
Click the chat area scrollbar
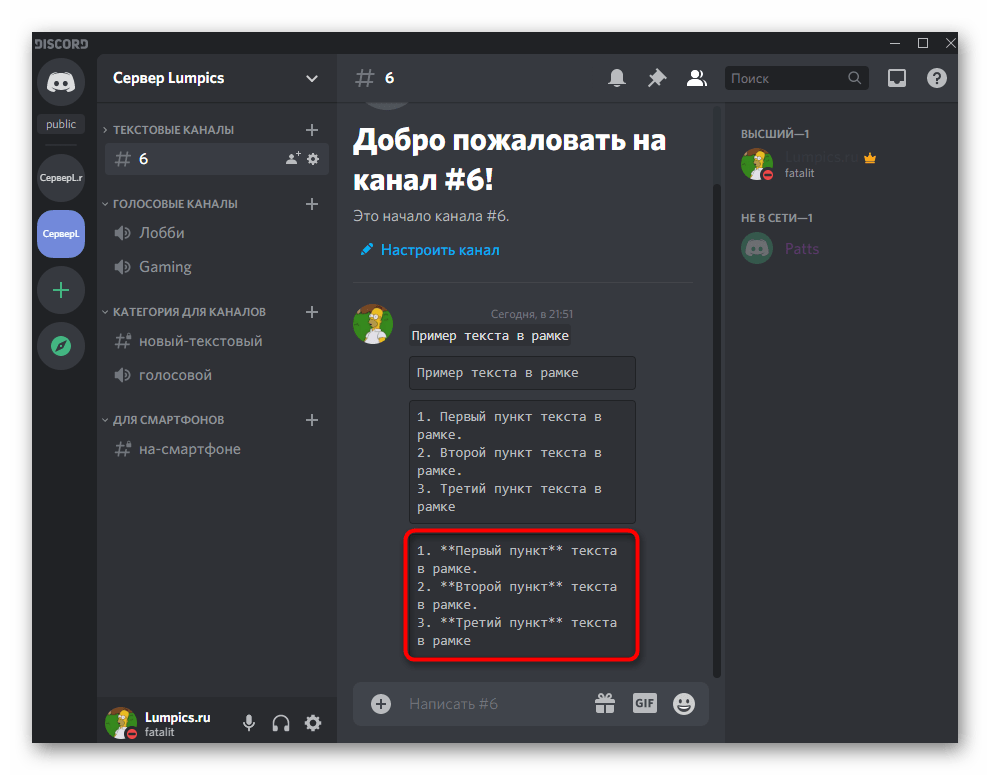[717, 430]
